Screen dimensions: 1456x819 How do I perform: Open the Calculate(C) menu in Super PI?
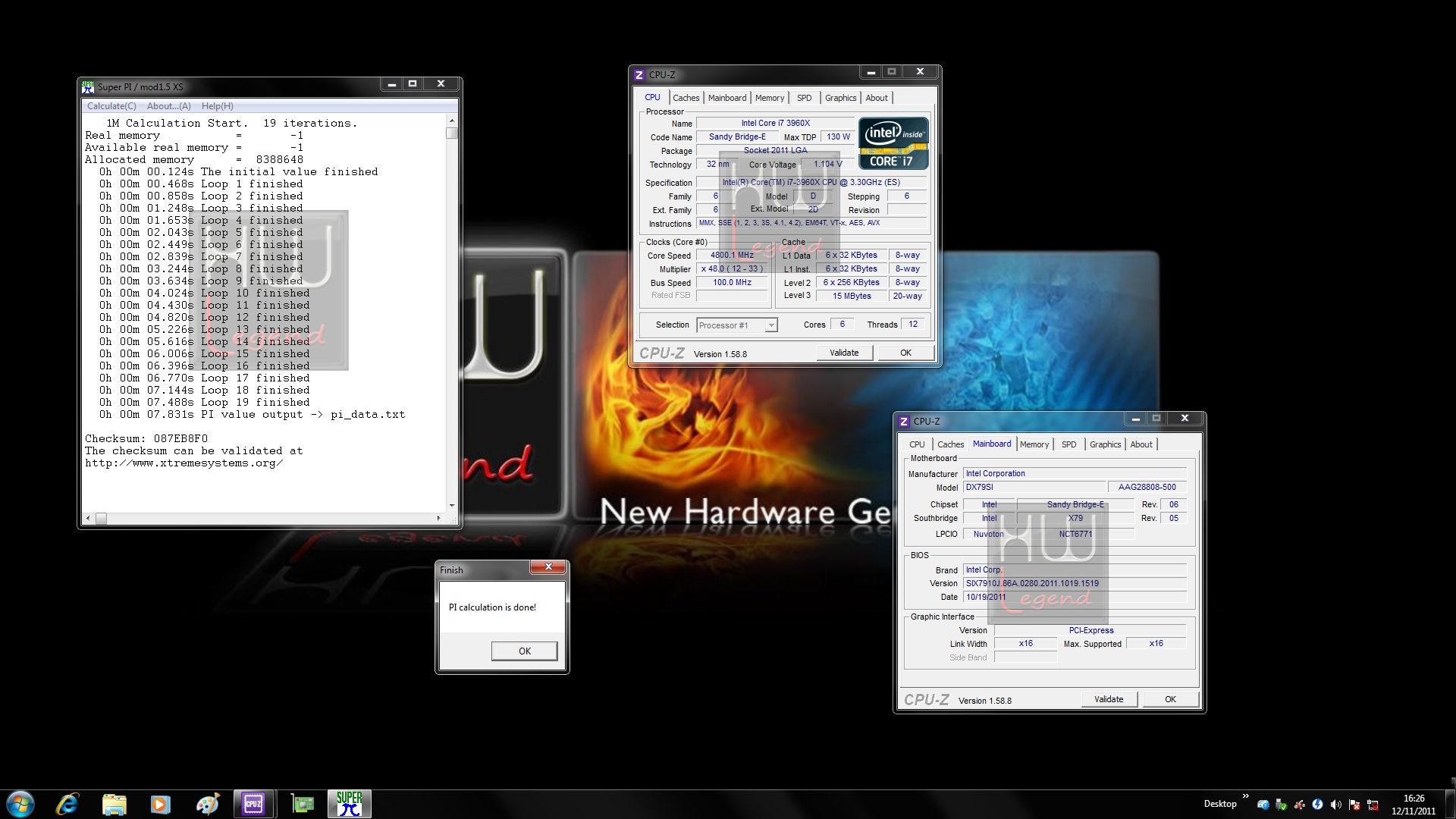click(x=111, y=106)
